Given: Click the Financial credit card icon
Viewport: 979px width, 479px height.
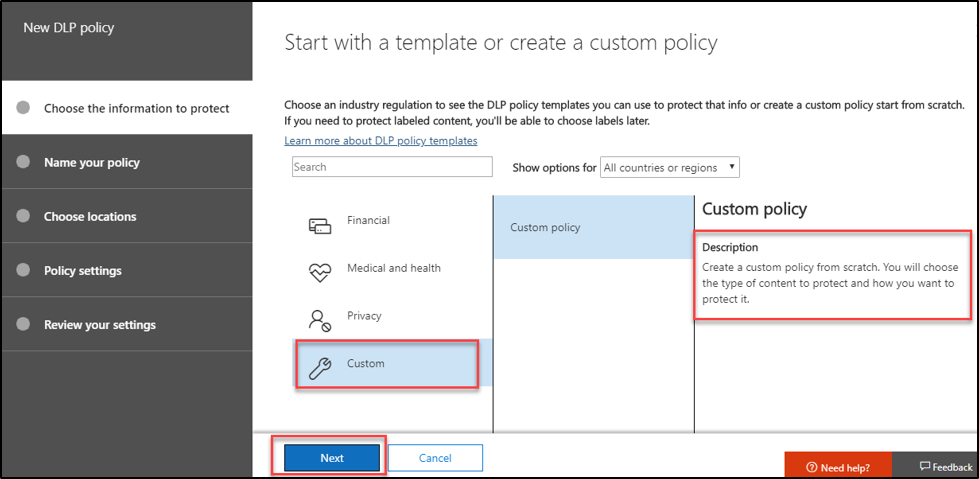Looking at the screenshot, I should click(319, 225).
